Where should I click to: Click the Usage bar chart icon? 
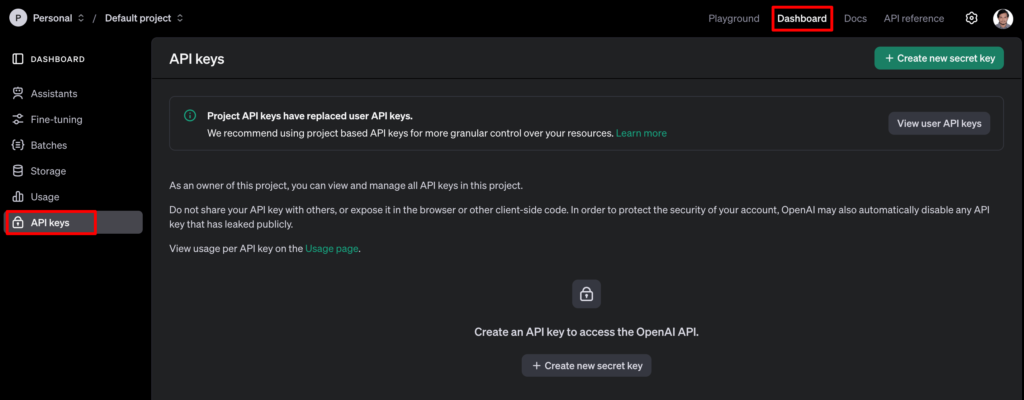pos(18,198)
